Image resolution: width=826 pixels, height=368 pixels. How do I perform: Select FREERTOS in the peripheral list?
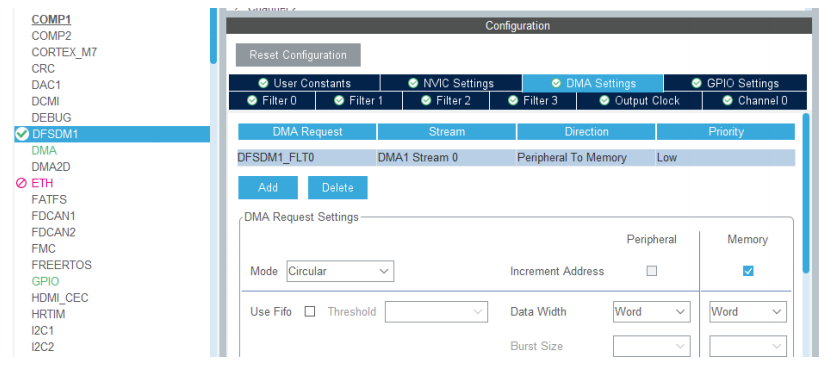(x=61, y=265)
